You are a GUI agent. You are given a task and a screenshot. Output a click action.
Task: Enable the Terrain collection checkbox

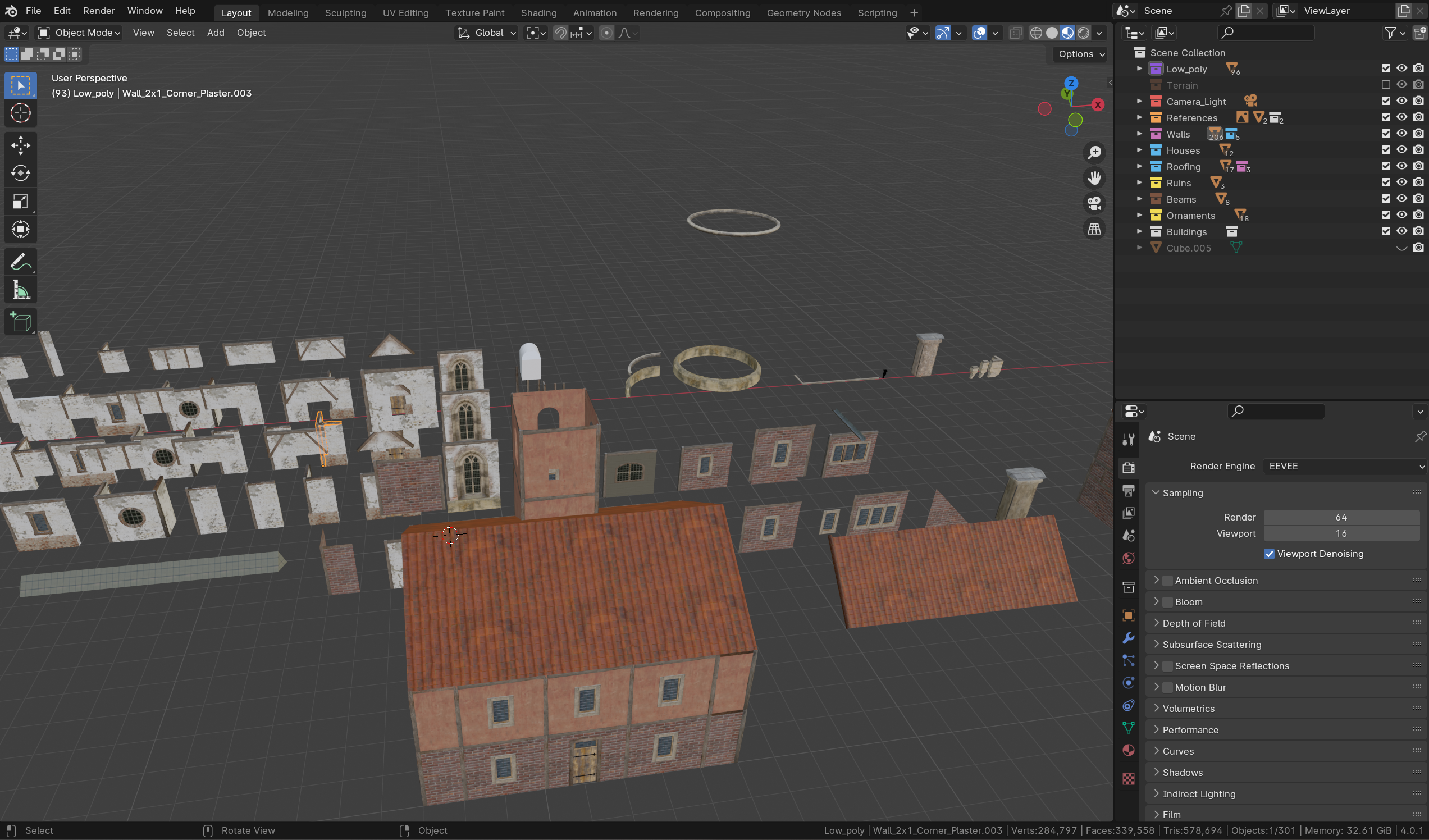(1385, 85)
